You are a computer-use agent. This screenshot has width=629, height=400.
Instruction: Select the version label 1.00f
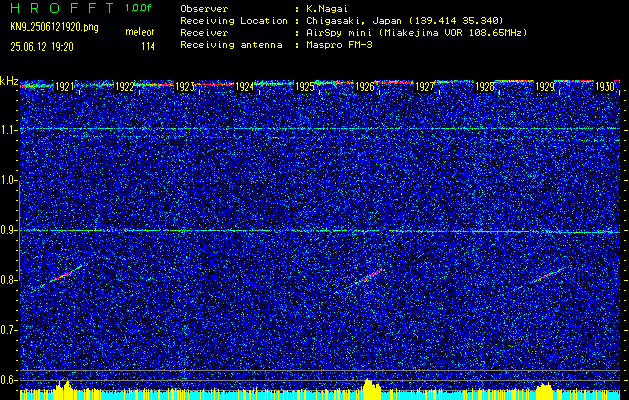click(138, 8)
